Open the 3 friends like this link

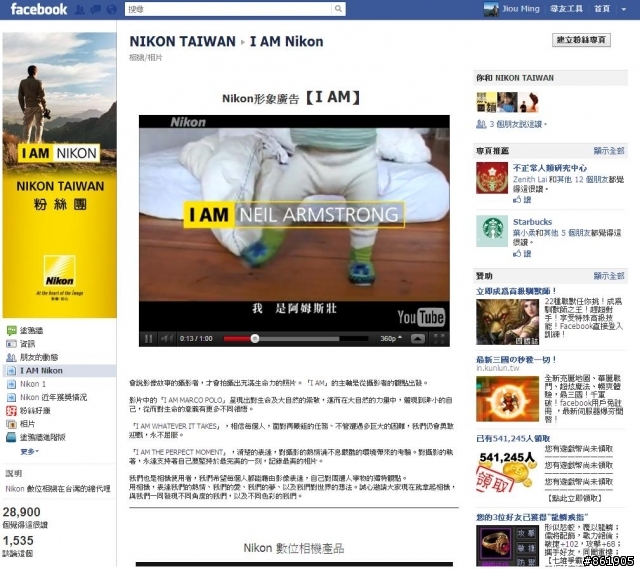pos(517,124)
